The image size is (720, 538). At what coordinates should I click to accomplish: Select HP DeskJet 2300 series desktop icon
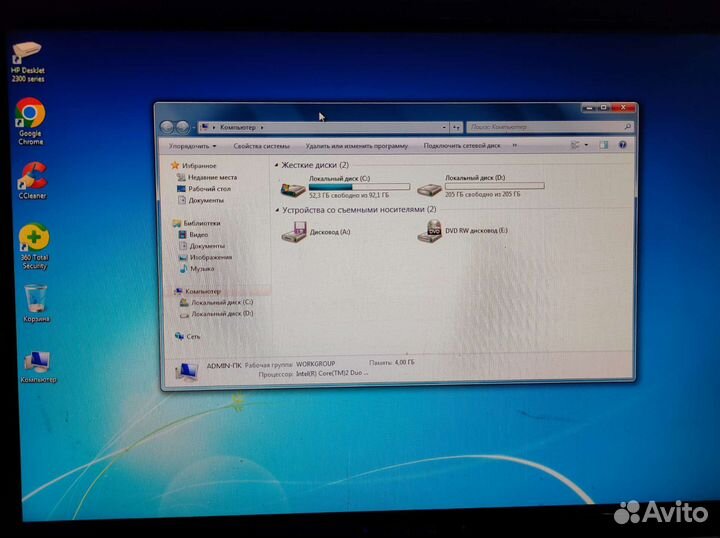click(x=27, y=52)
